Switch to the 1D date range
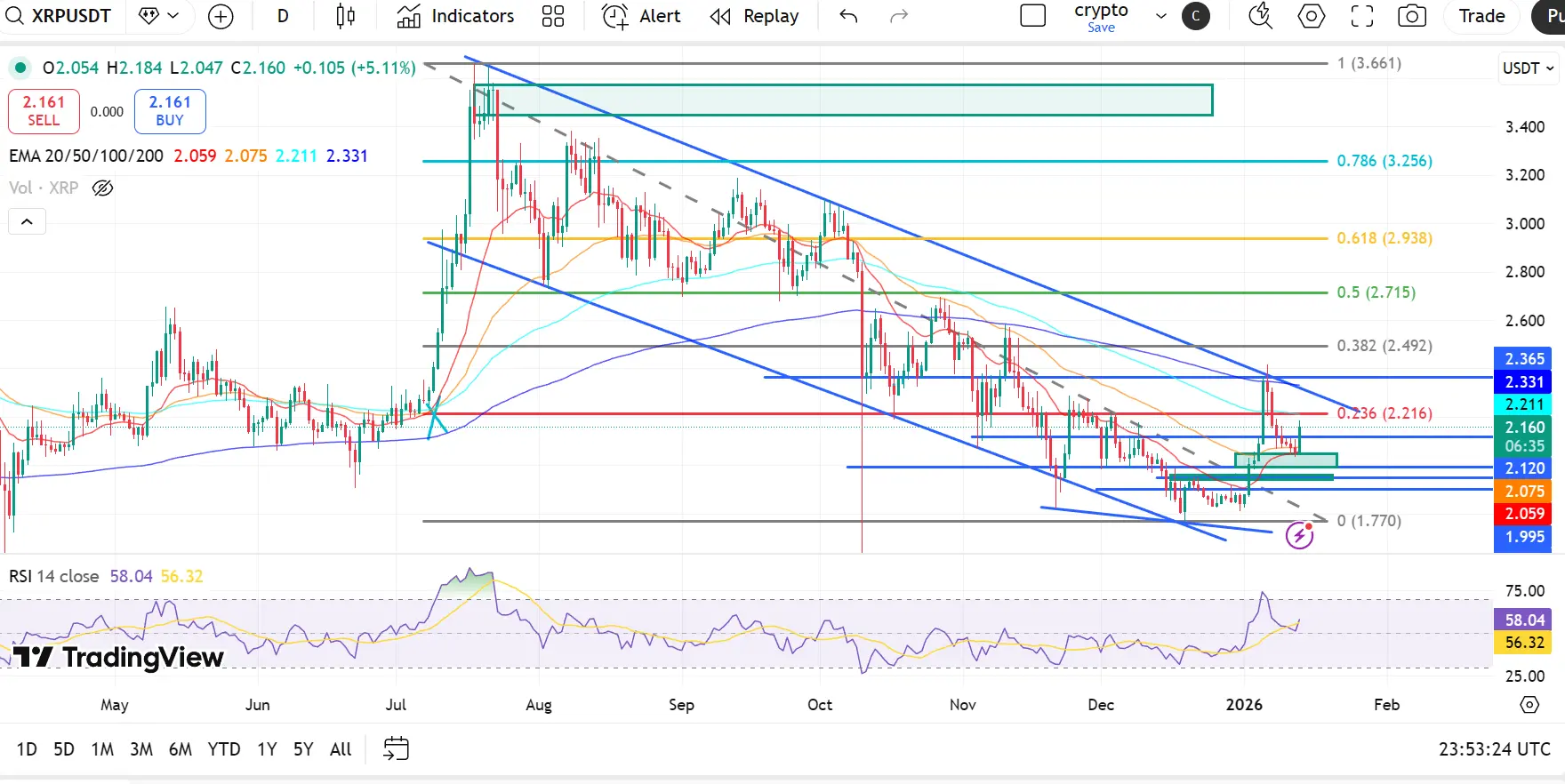Image resolution: width=1565 pixels, height=784 pixels. (x=27, y=749)
